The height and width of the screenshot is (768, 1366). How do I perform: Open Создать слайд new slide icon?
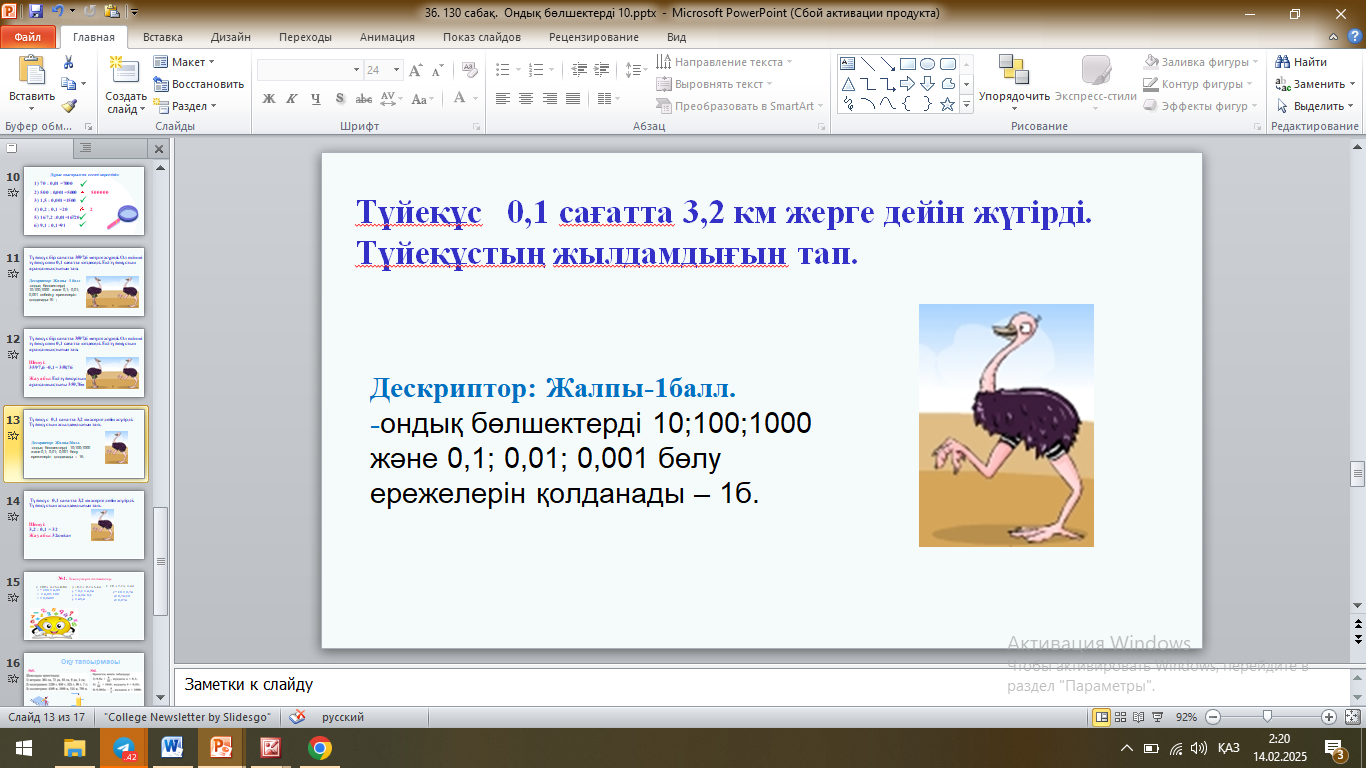[126, 70]
